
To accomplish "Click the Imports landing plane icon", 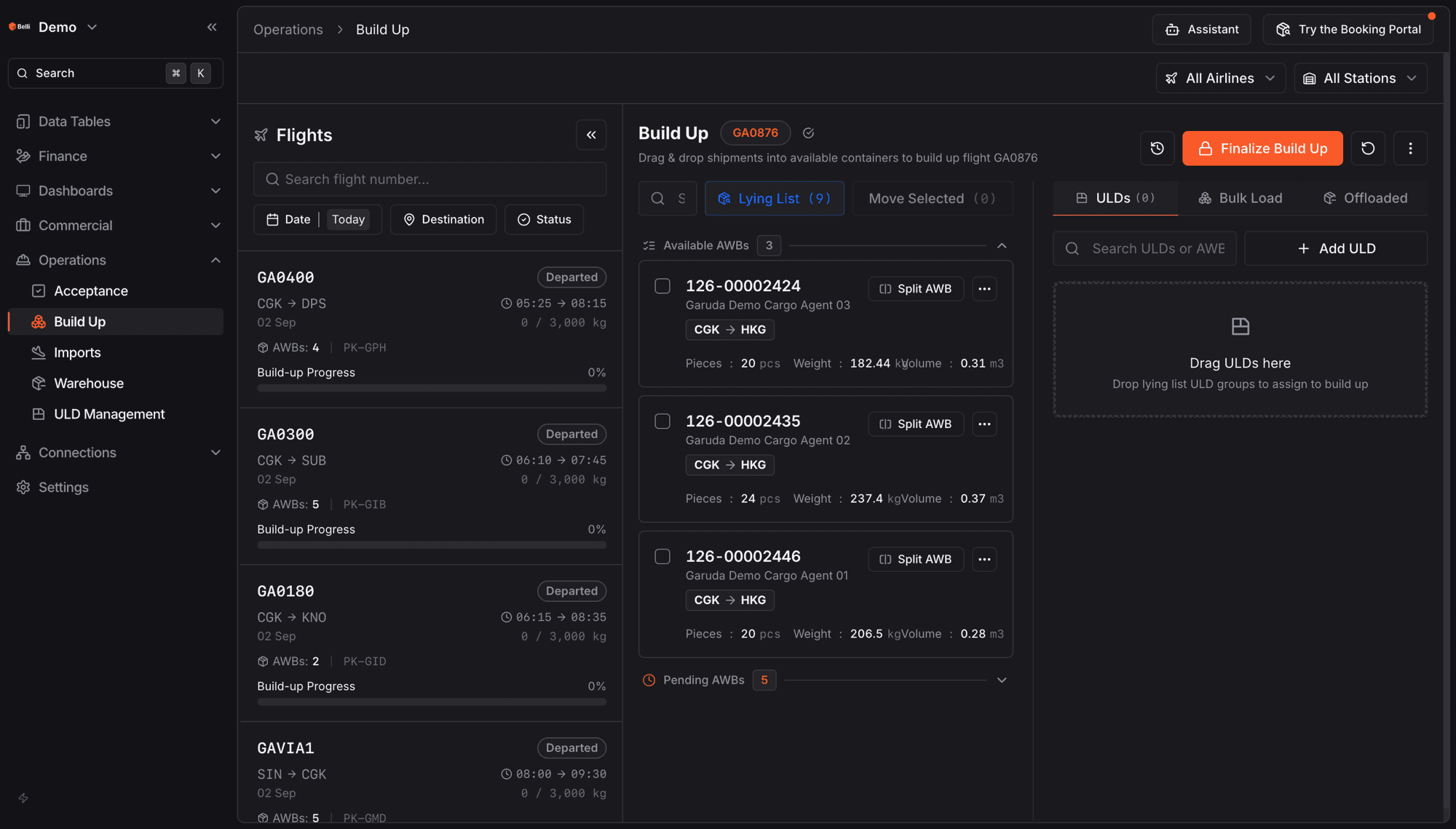I will [39, 353].
